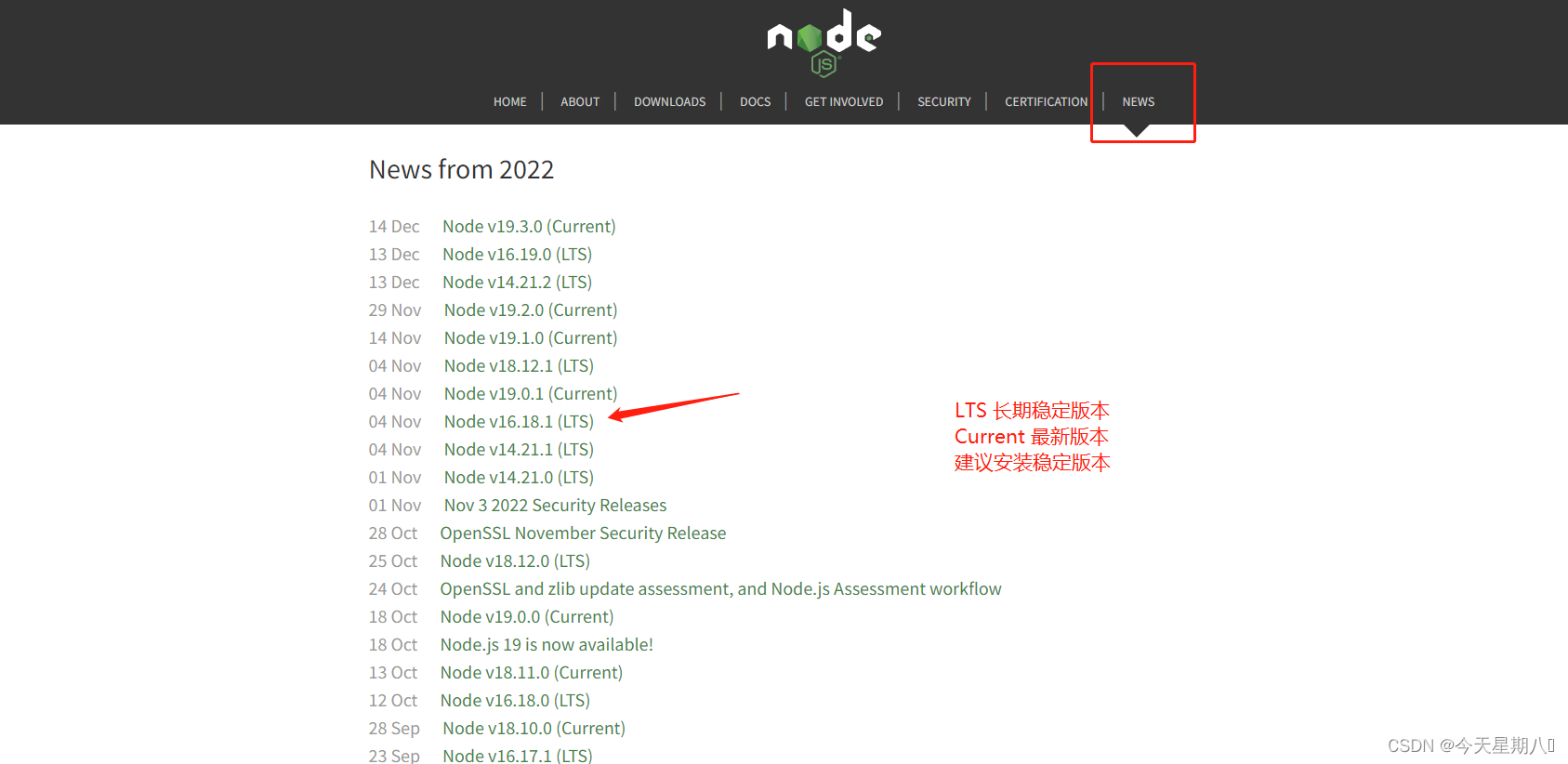
Task: Open Node v16.17.1 (LTS) release
Action: click(517, 755)
